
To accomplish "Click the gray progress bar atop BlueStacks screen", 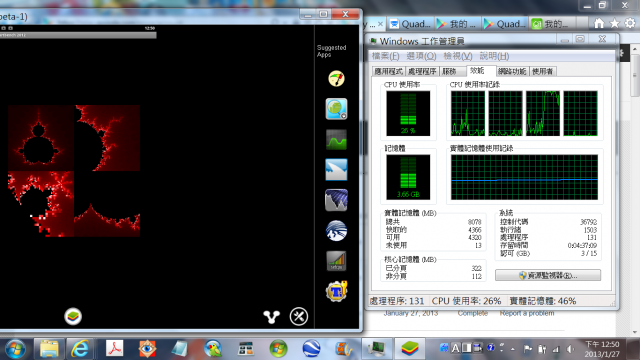I will 78,35.
